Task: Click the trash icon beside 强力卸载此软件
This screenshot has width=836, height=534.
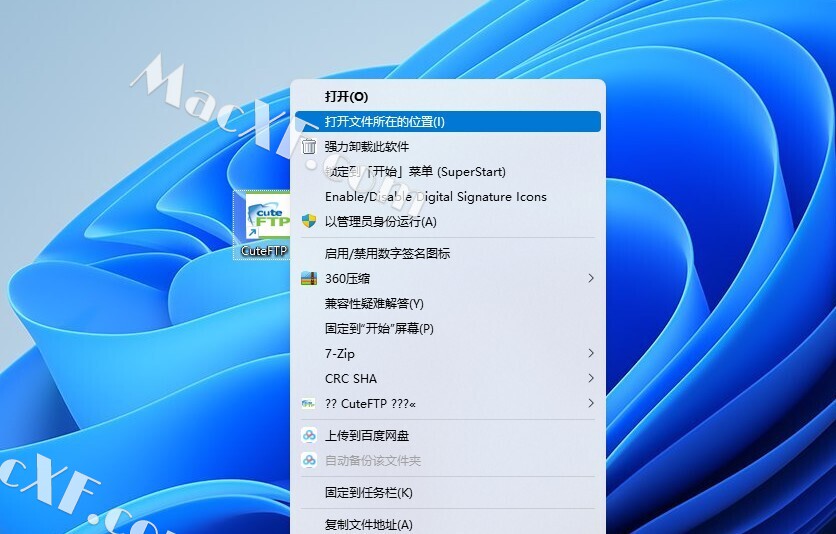Action: pos(309,146)
